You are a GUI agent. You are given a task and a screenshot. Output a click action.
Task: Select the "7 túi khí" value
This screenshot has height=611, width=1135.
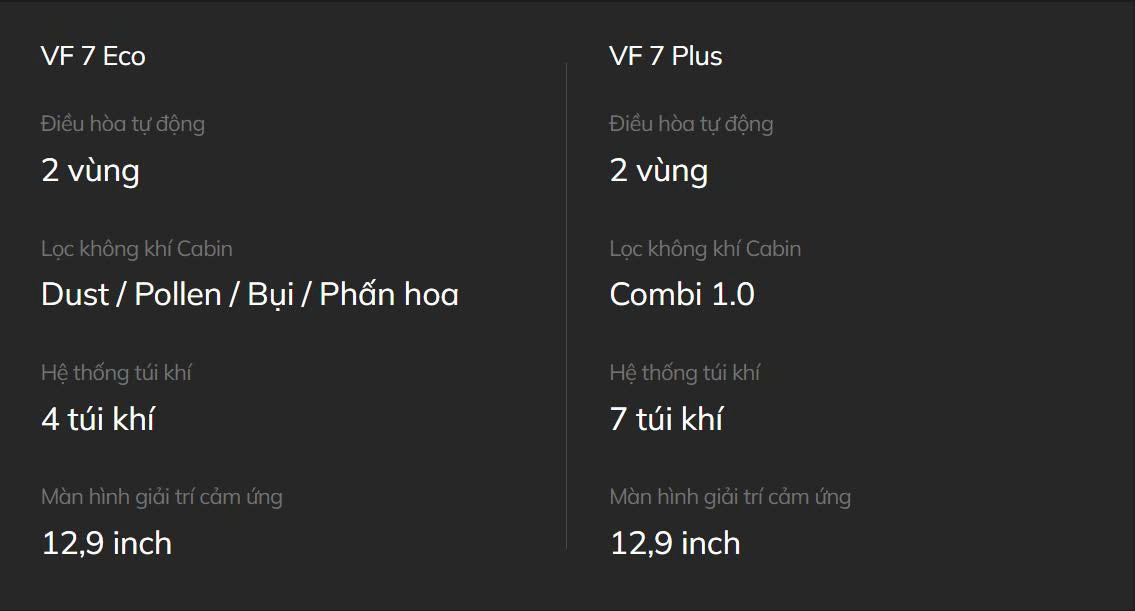[666, 419]
